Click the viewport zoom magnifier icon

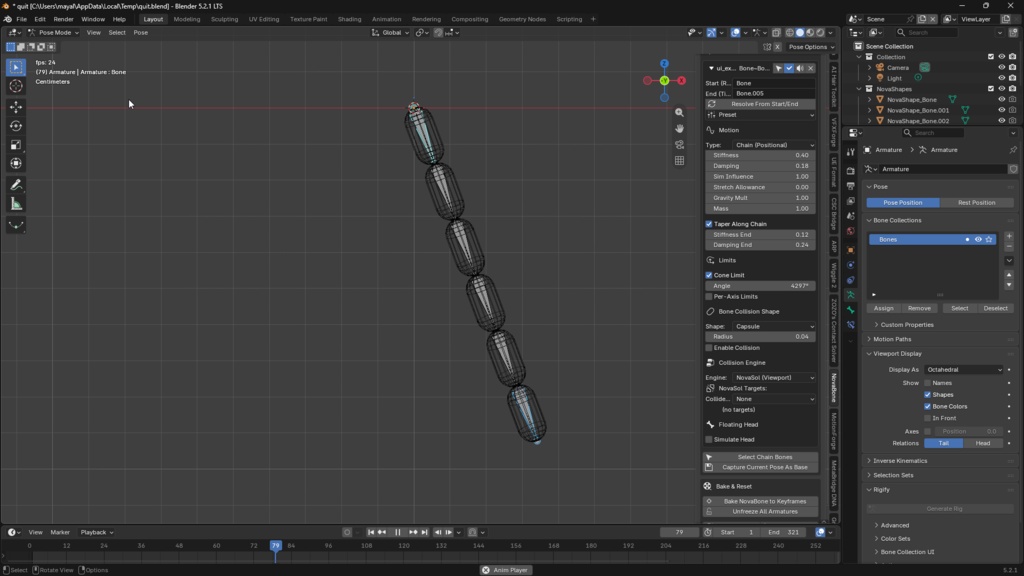[679, 112]
